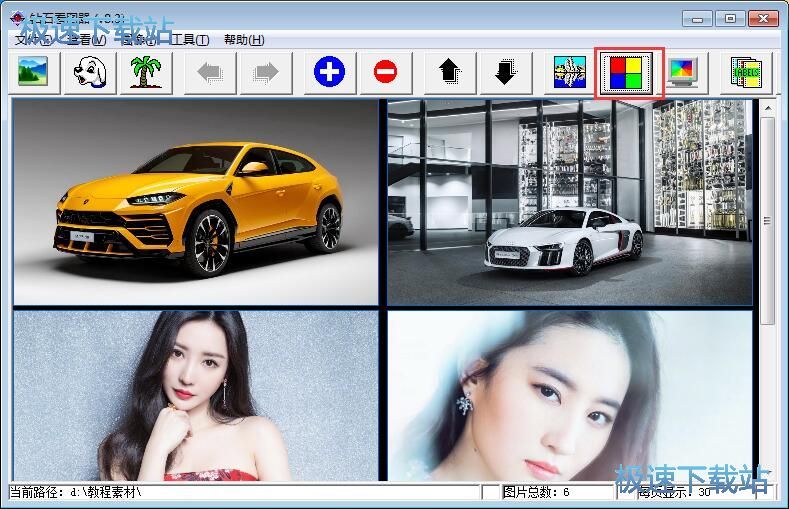
Task: Open the 文件(F) menu
Action: pos(33,40)
